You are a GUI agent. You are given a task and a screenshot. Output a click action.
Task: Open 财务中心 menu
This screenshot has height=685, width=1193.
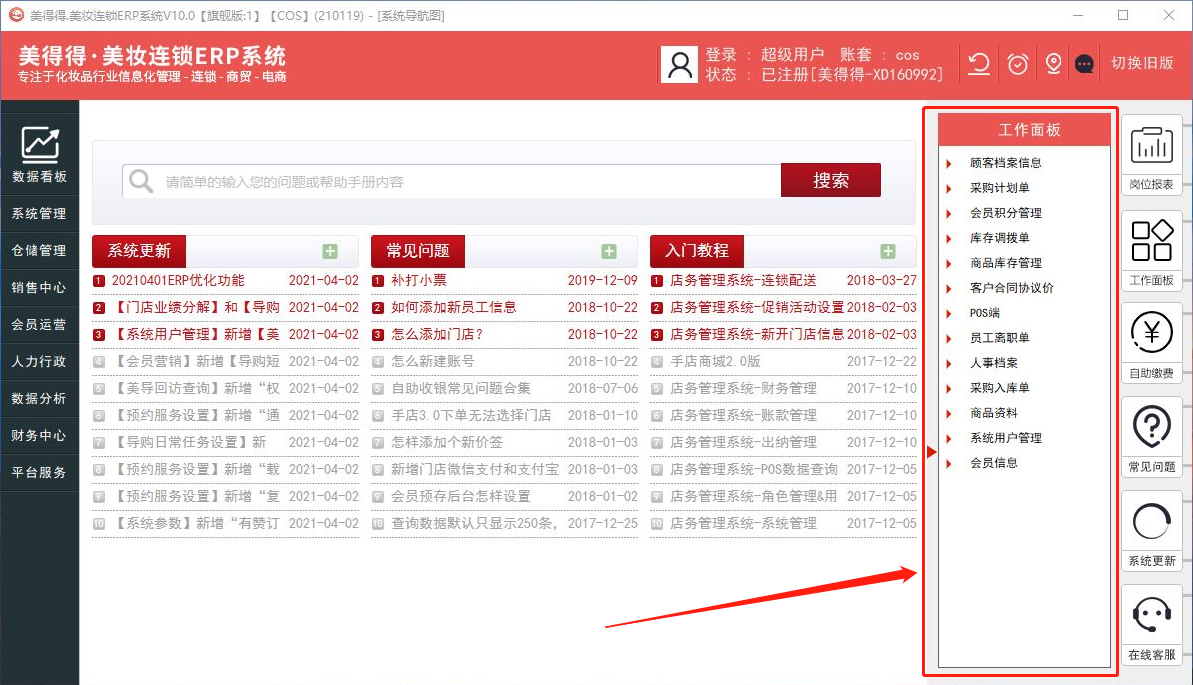pos(39,435)
